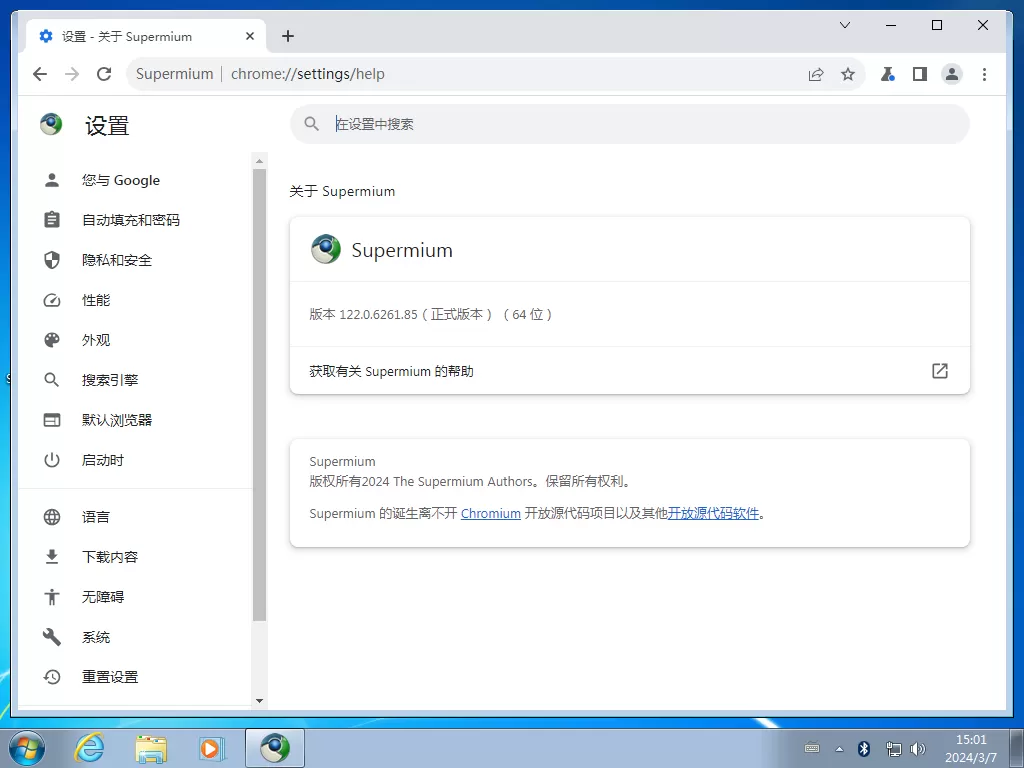Open the tab search chevron at top right
The width and height of the screenshot is (1024, 768).
click(844, 25)
